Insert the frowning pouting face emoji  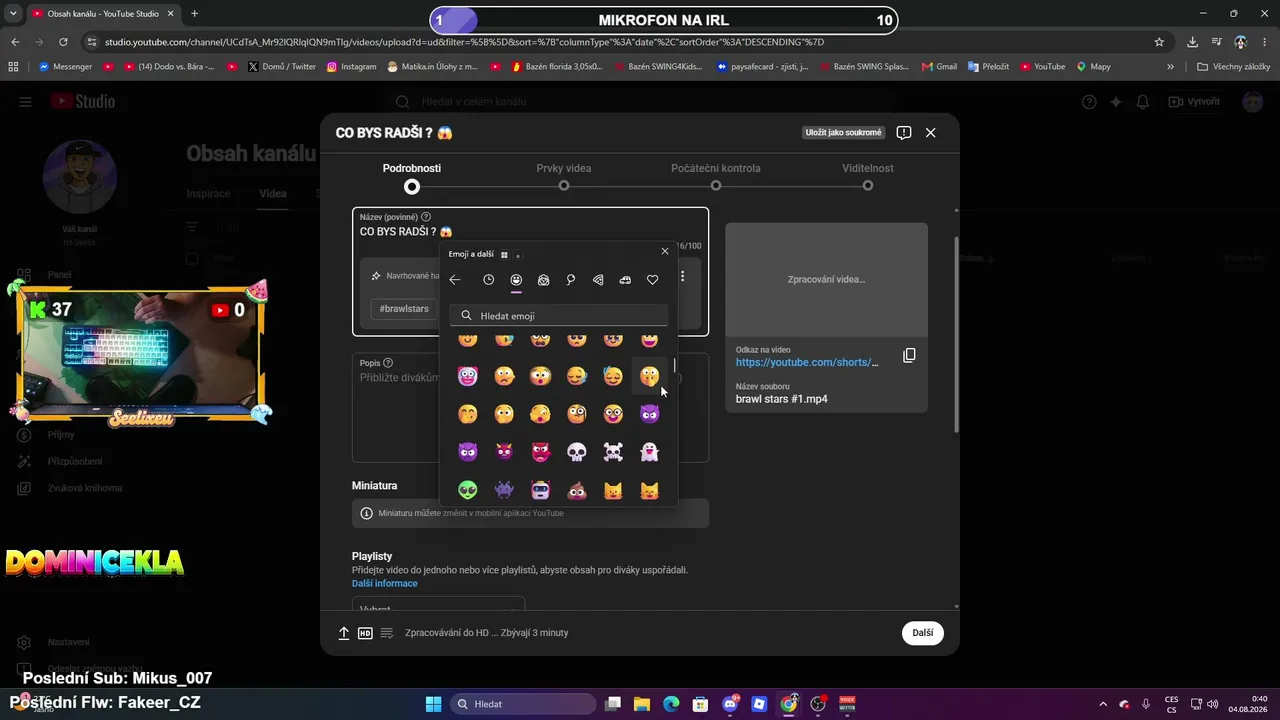coord(504,376)
